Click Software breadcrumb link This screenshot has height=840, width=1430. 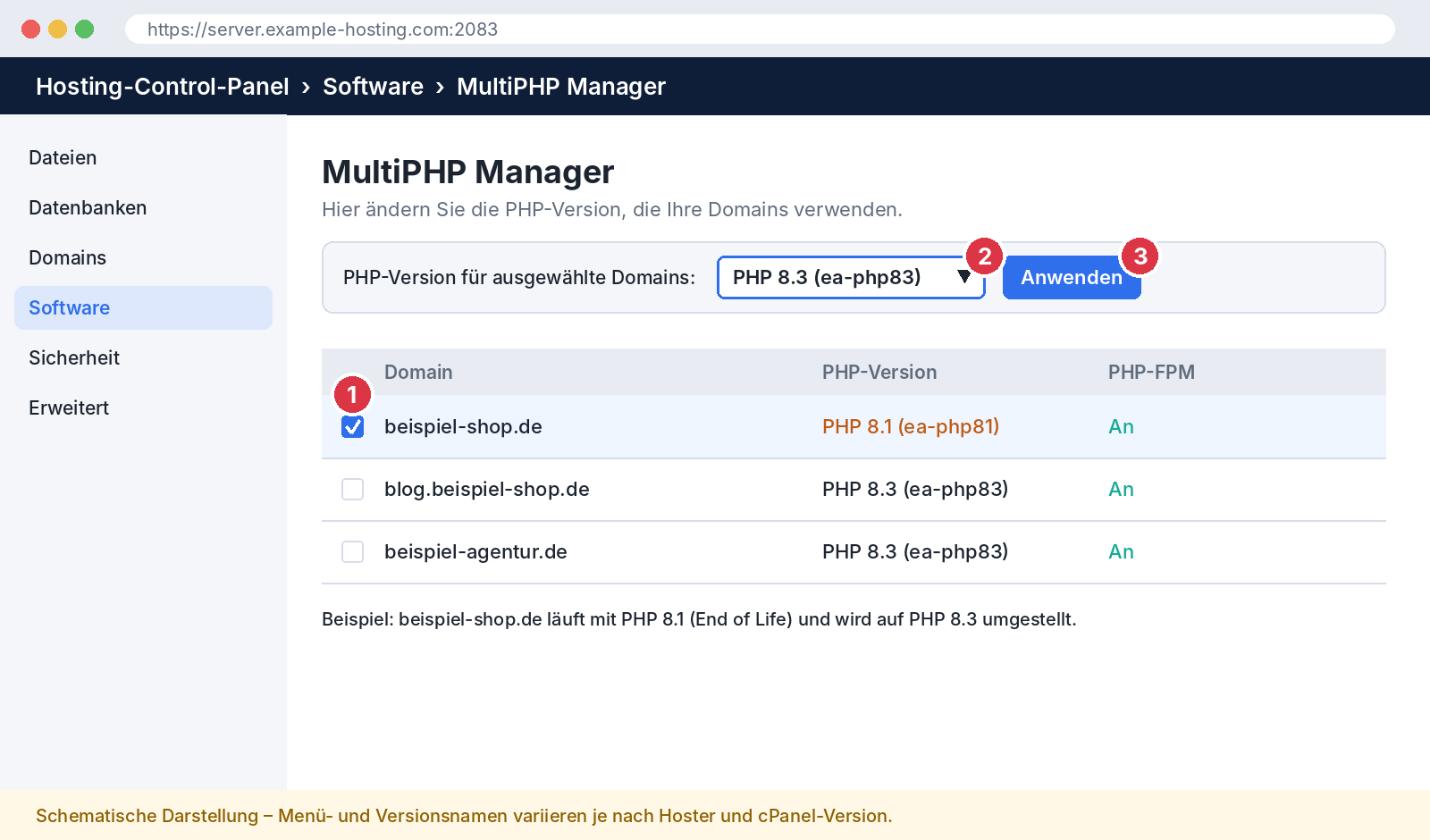tap(373, 87)
